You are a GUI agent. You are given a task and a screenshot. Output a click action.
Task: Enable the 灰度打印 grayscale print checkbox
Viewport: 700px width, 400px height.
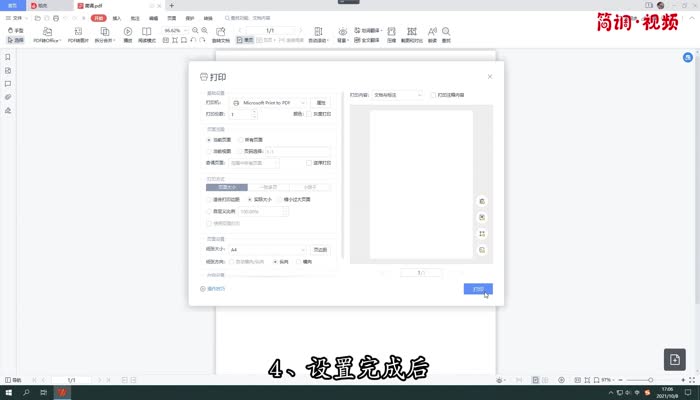(x=309, y=114)
